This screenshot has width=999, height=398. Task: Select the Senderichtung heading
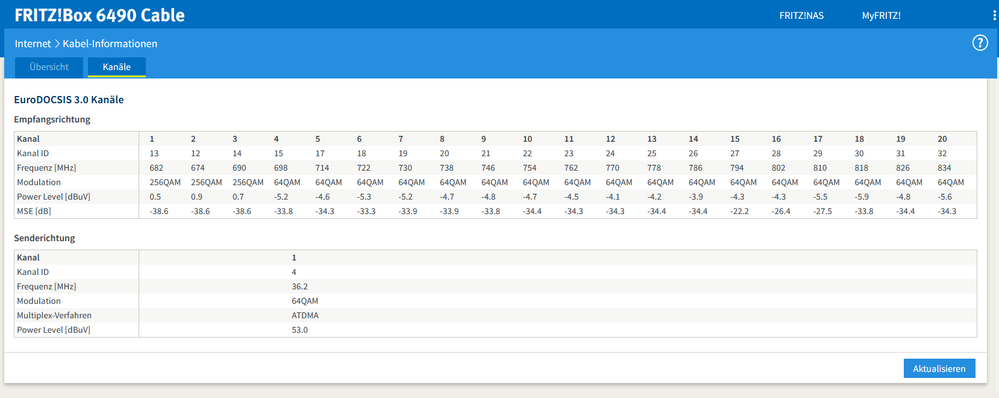[x=45, y=238]
